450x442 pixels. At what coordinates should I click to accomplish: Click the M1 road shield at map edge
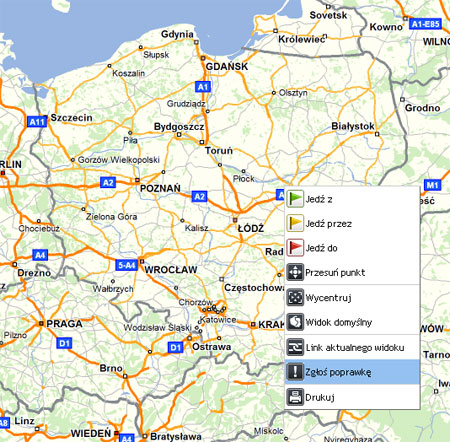432,185
